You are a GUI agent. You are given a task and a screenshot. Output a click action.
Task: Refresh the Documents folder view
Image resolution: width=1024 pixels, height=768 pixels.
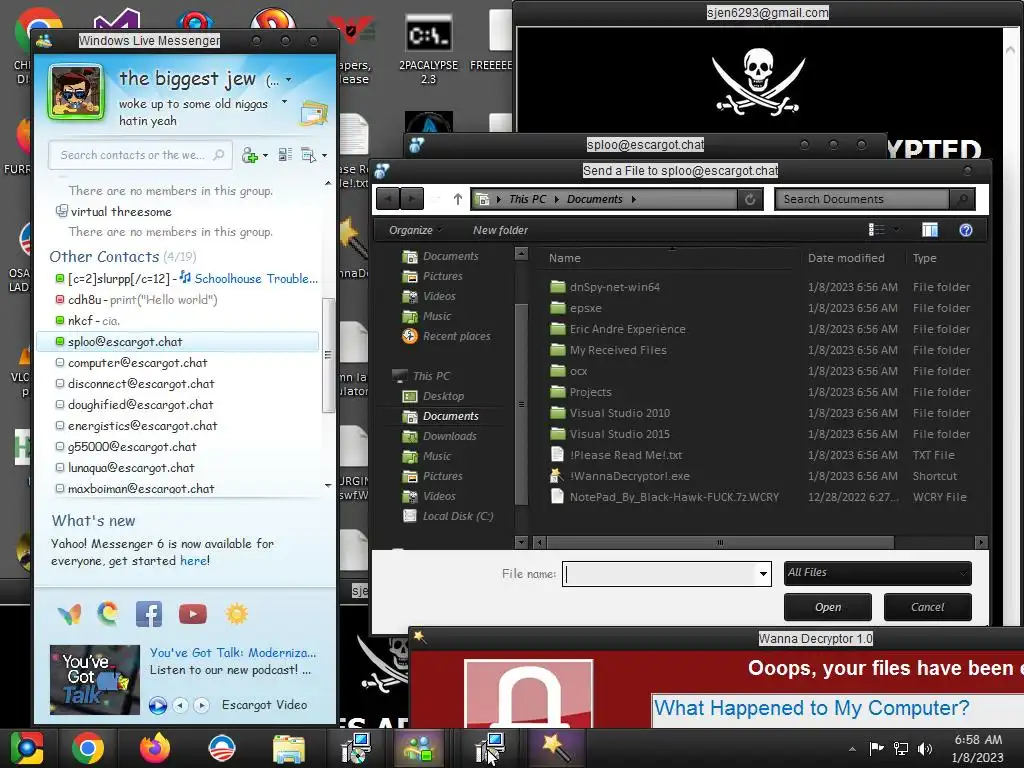(x=750, y=199)
